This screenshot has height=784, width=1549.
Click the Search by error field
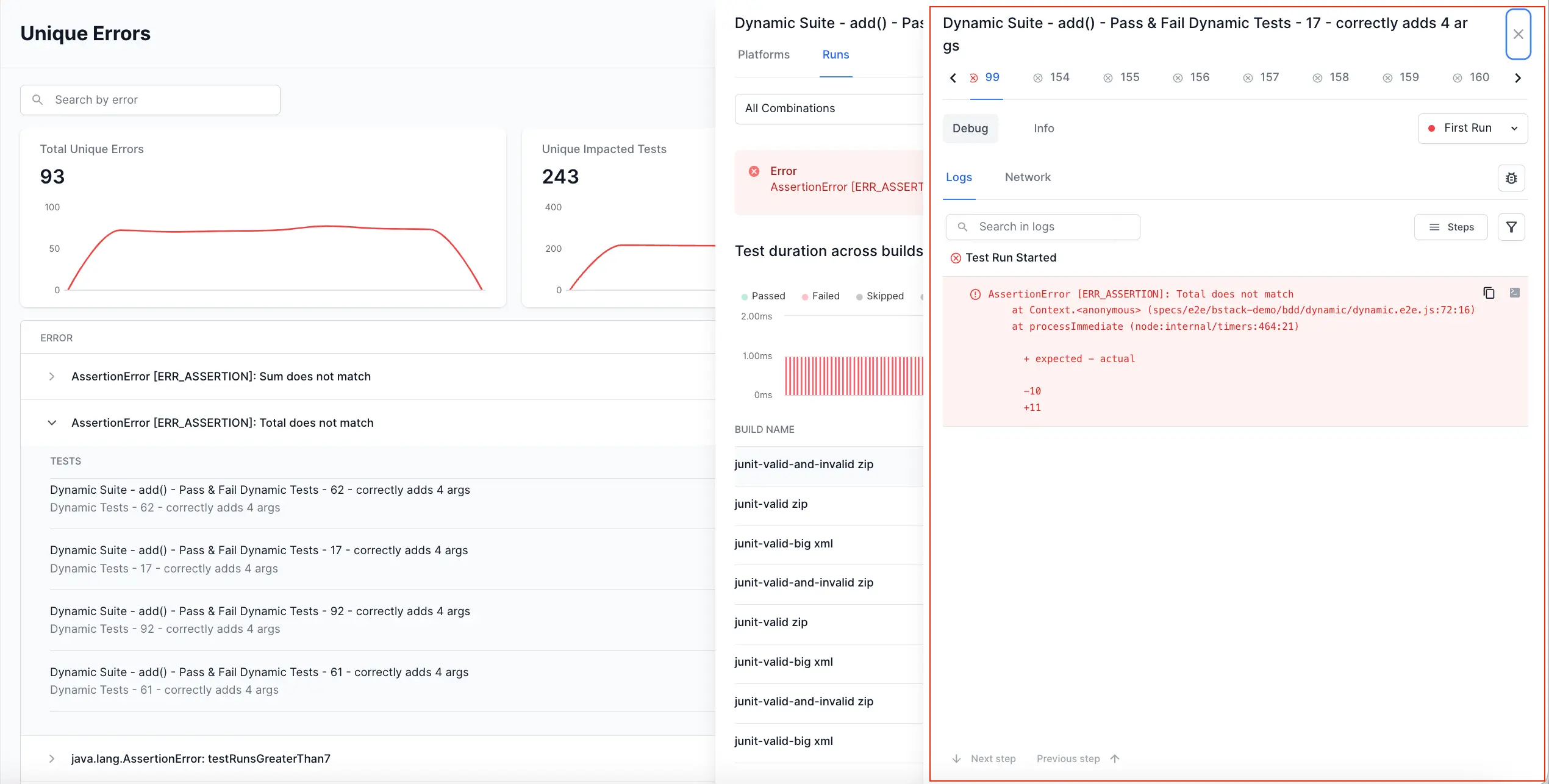[150, 100]
